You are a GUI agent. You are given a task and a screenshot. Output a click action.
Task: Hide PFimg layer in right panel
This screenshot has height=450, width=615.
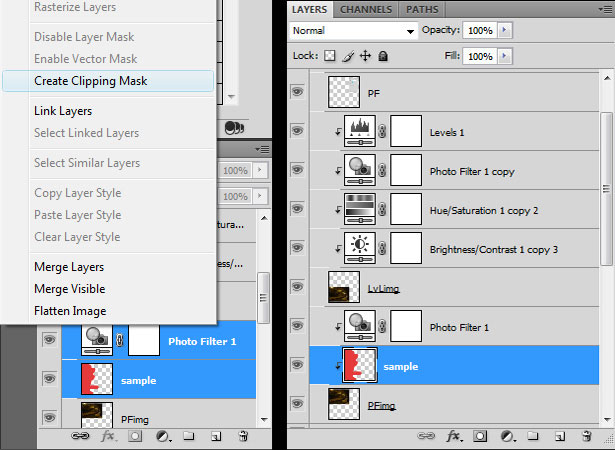pos(297,403)
